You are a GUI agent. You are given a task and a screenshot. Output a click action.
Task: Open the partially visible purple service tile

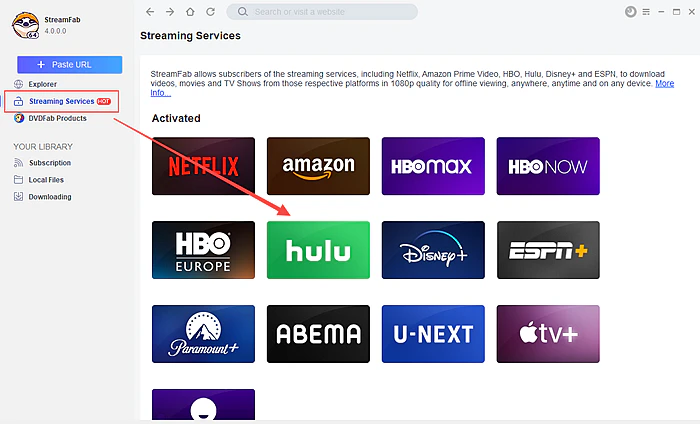click(x=204, y=404)
